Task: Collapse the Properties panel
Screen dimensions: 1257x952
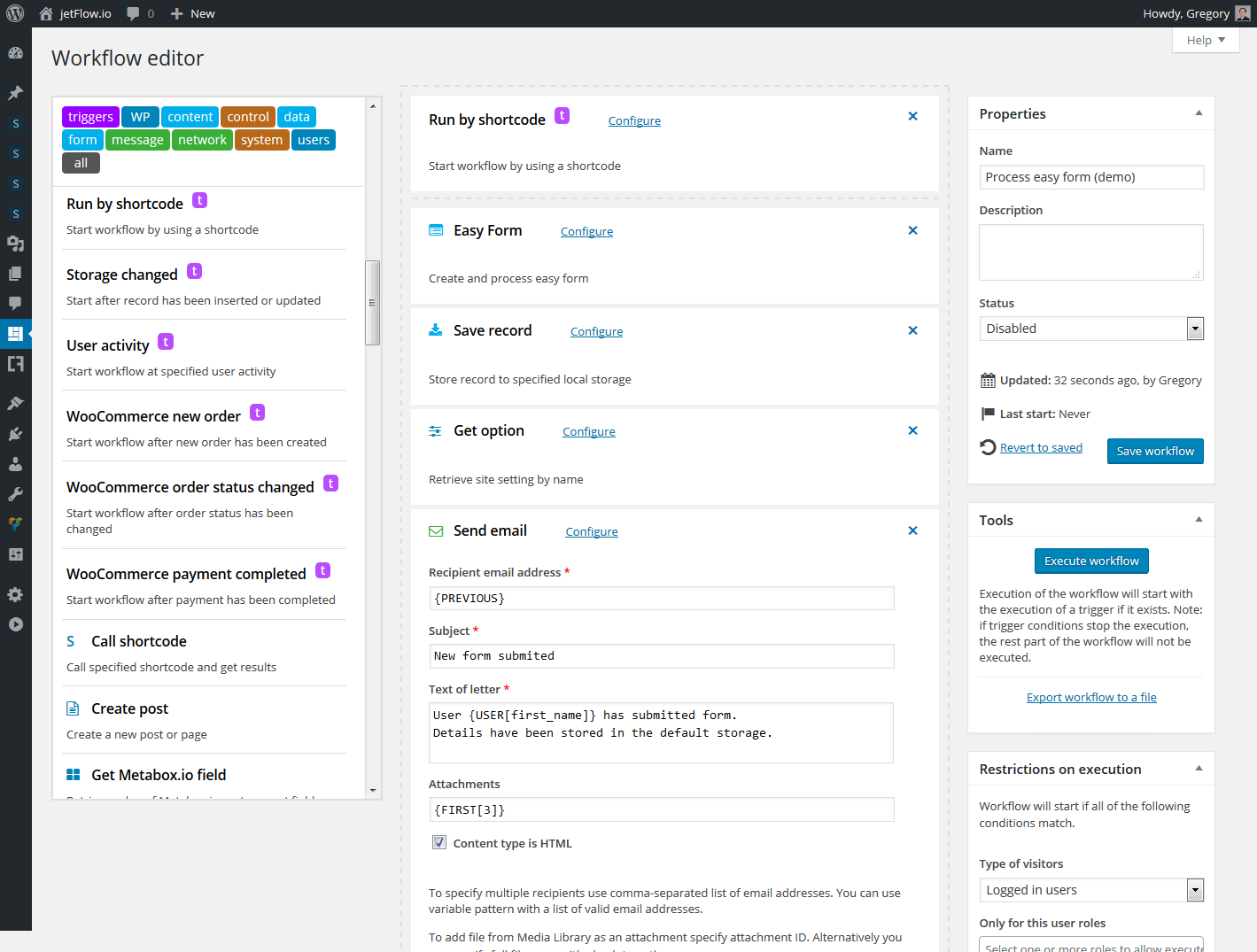Action: [x=1199, y=113]
